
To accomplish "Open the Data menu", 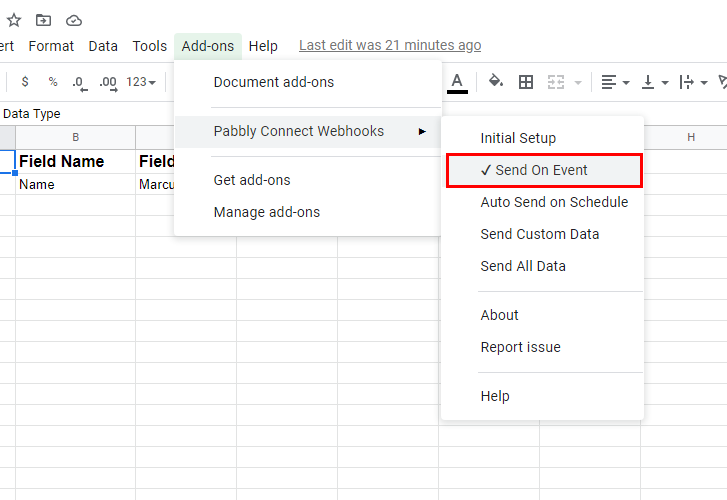I will pyautogui.click(x=103, y=46).
